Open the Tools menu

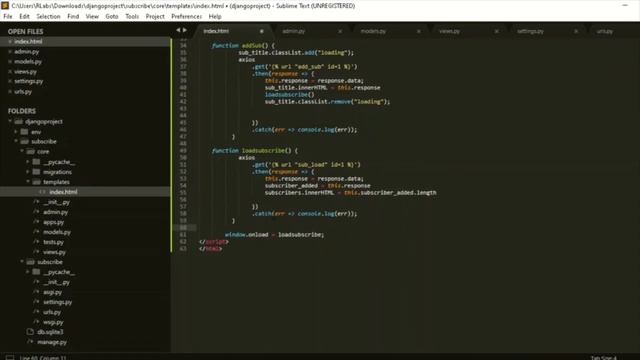132,17
